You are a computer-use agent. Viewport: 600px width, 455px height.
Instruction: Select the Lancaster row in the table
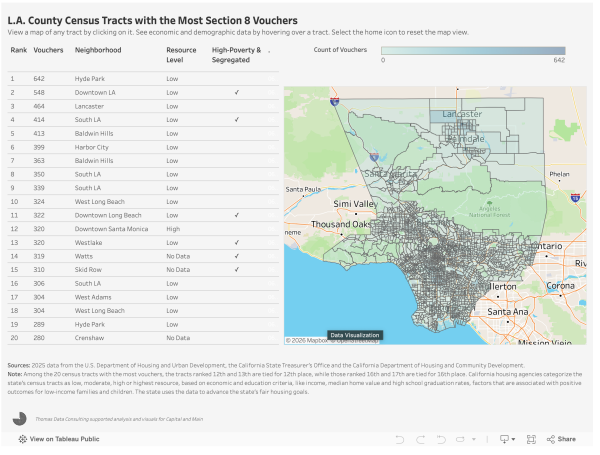143,106
